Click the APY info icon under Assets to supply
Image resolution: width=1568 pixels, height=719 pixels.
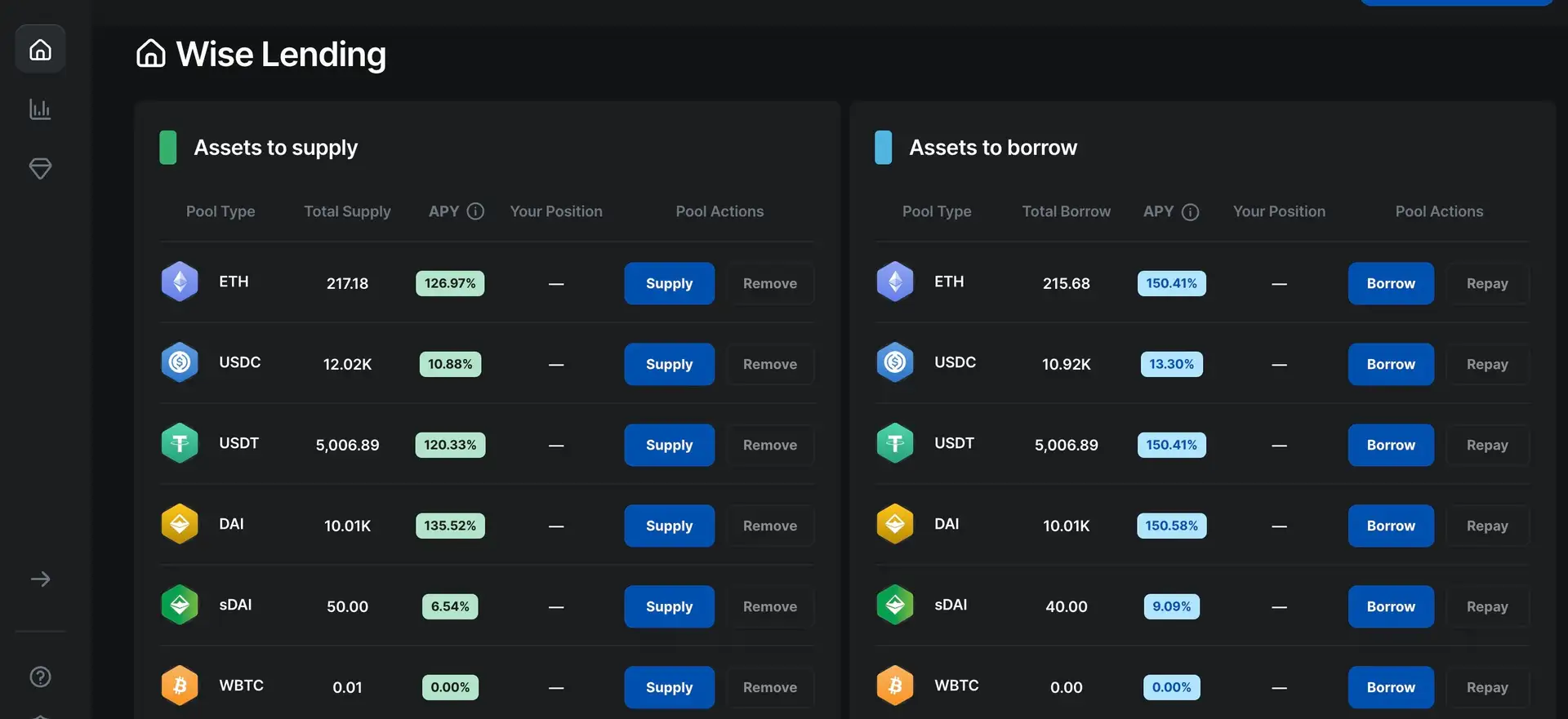(x=475, y=211)
